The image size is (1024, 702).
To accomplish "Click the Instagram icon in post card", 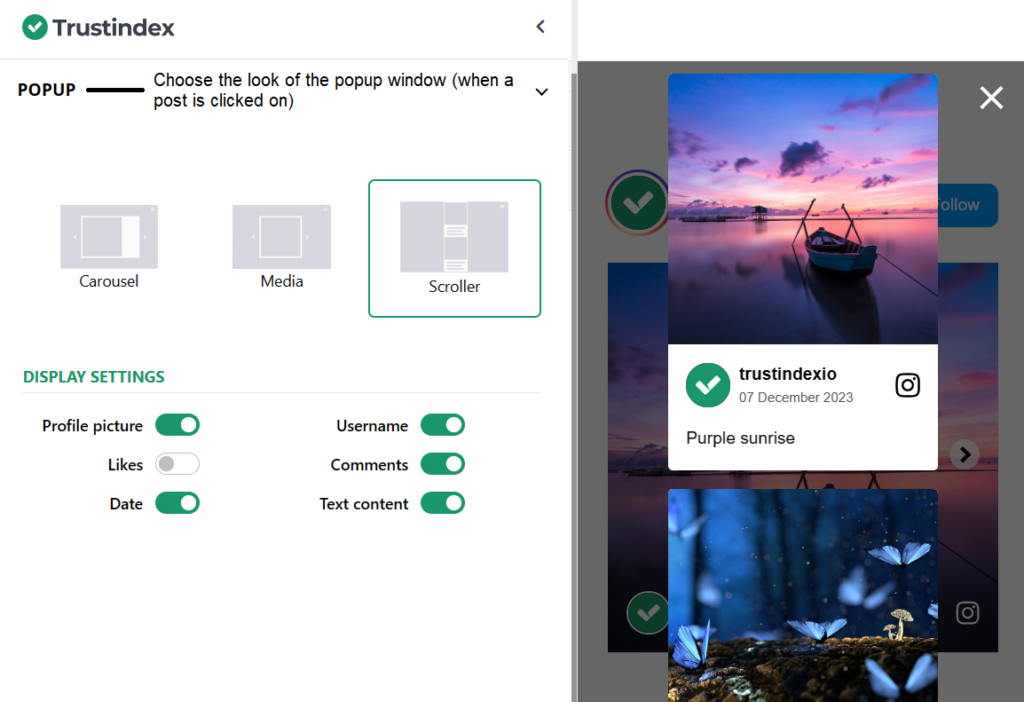I will (907, 385).
